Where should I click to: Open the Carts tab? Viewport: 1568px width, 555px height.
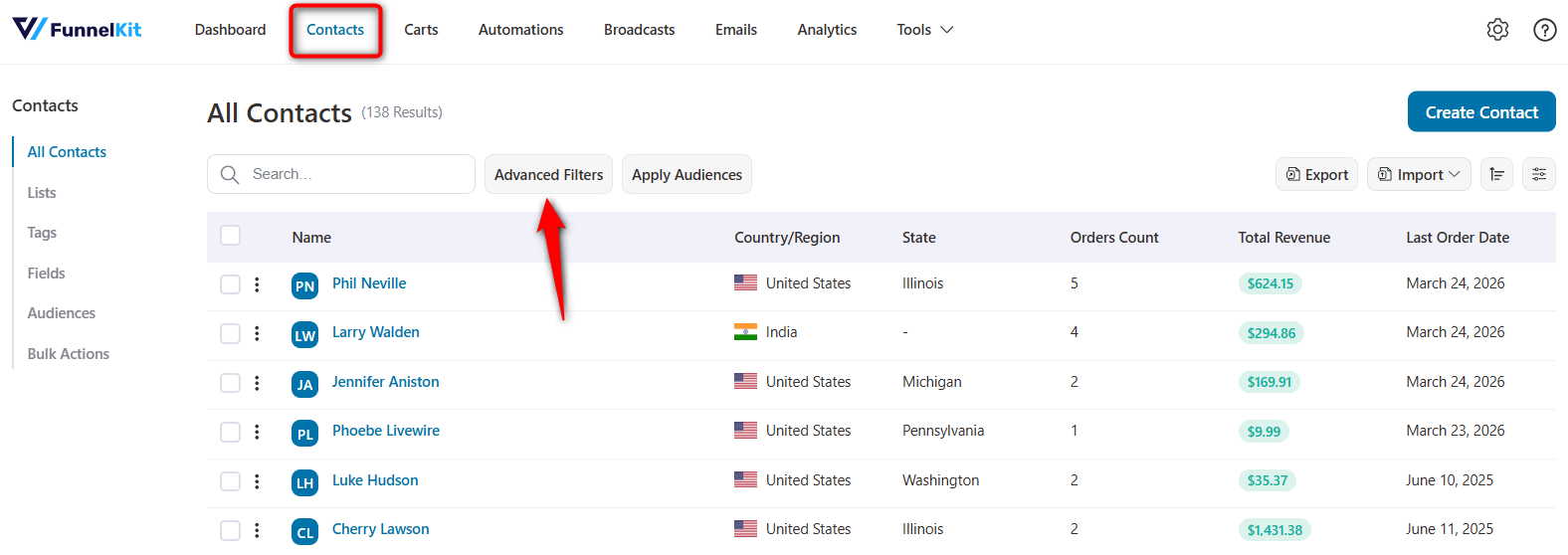click(x=421, y=30)
